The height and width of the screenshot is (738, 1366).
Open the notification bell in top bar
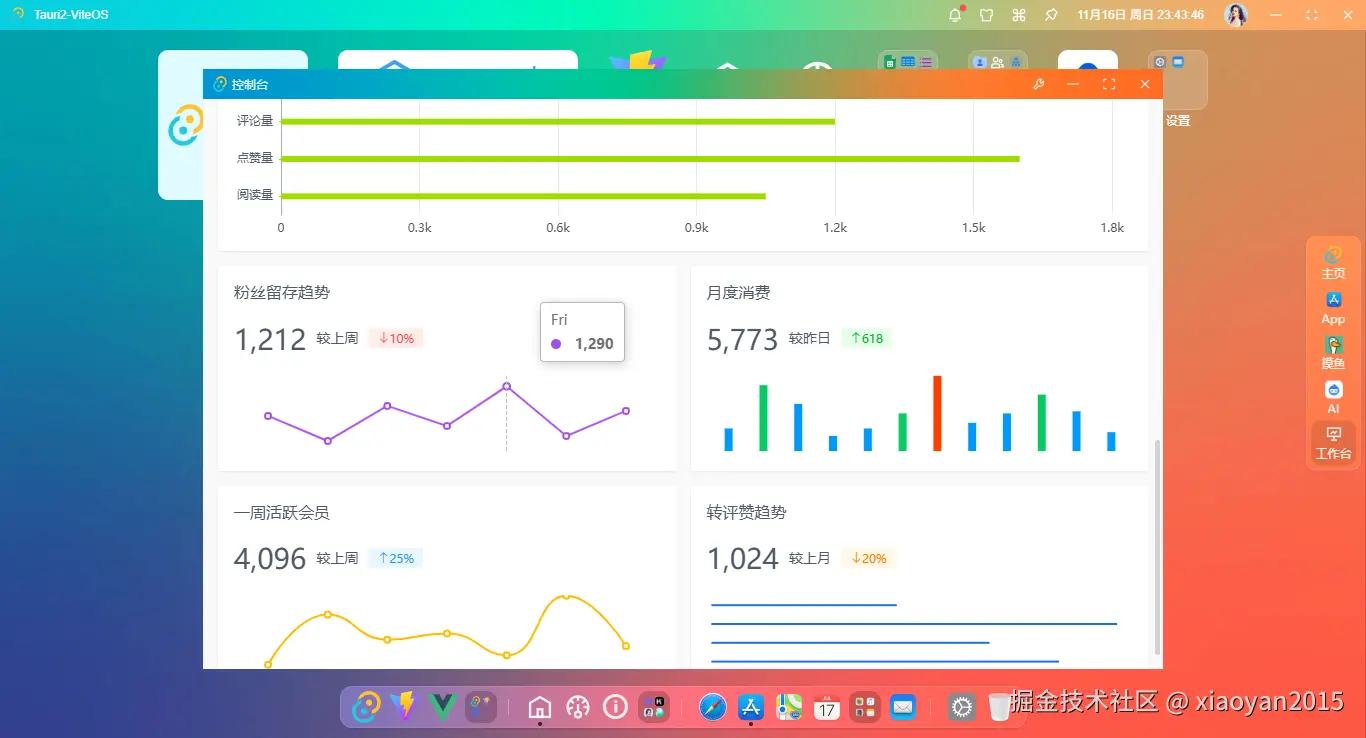click(x=955, y=15)
